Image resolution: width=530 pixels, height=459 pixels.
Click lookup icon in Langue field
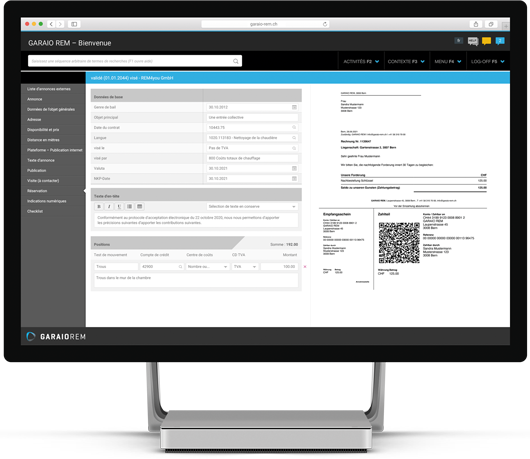click(294, 138)
